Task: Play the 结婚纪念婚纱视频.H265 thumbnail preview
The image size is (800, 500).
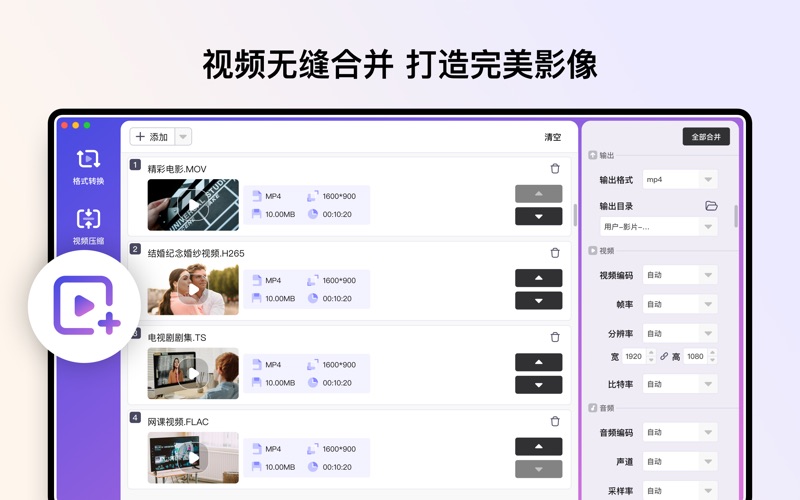Action: (193, 289)
